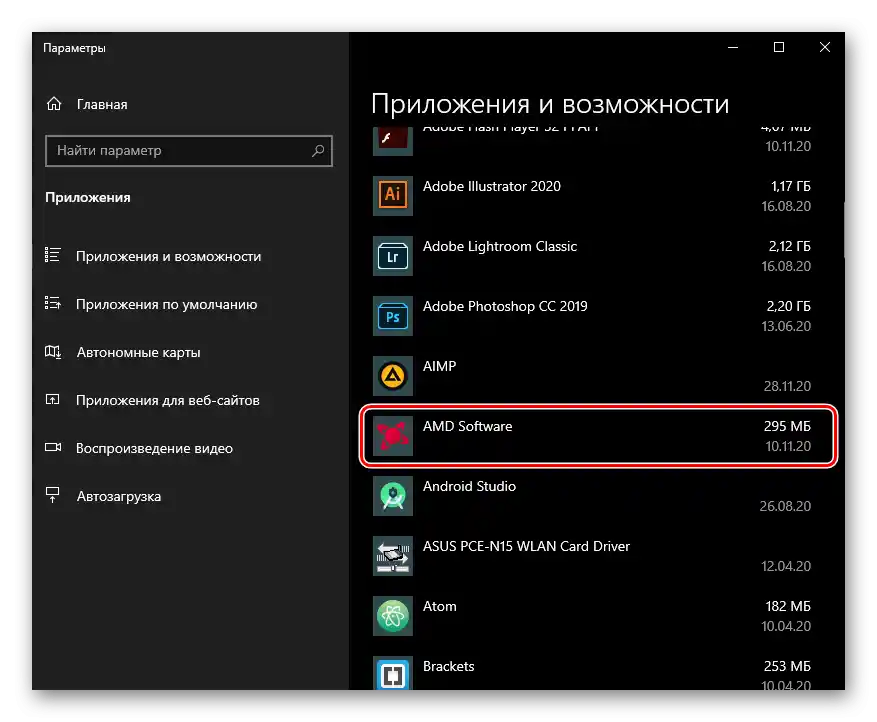Click the 295 МБ size value
877x722 pixels.
click(787, 426)
